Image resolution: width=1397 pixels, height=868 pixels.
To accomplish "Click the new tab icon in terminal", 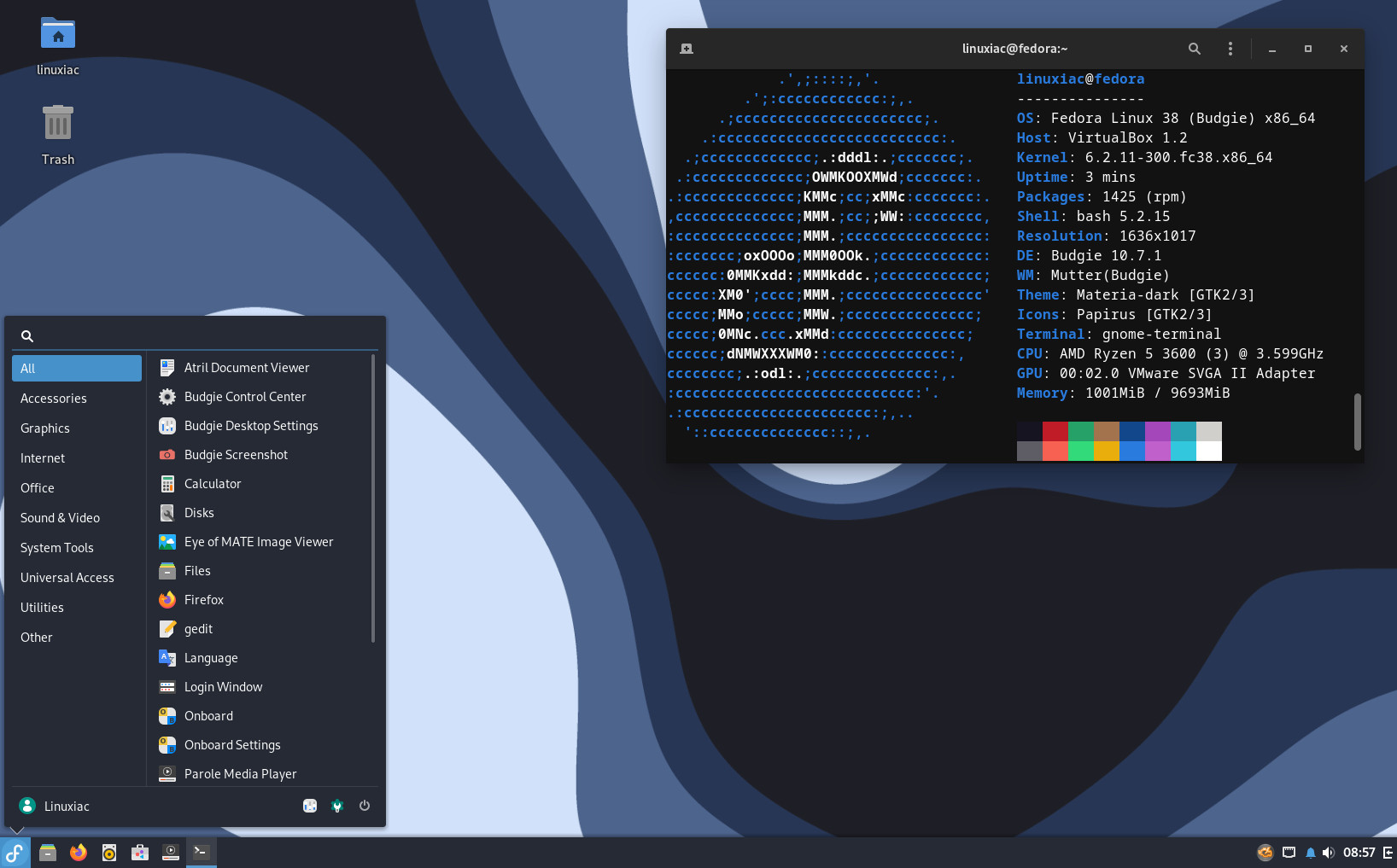I will [687, 49].
